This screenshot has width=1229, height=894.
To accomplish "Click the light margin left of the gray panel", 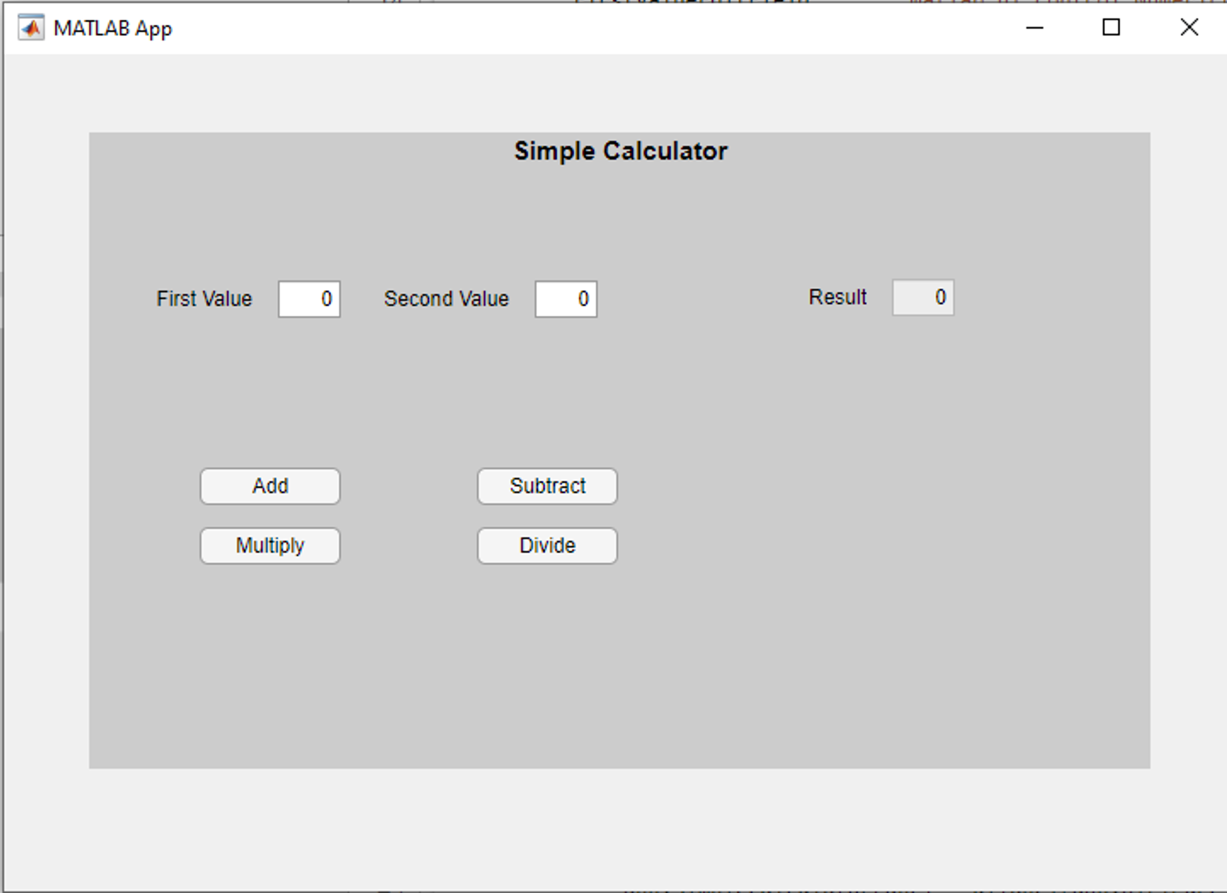I will 46,450.
